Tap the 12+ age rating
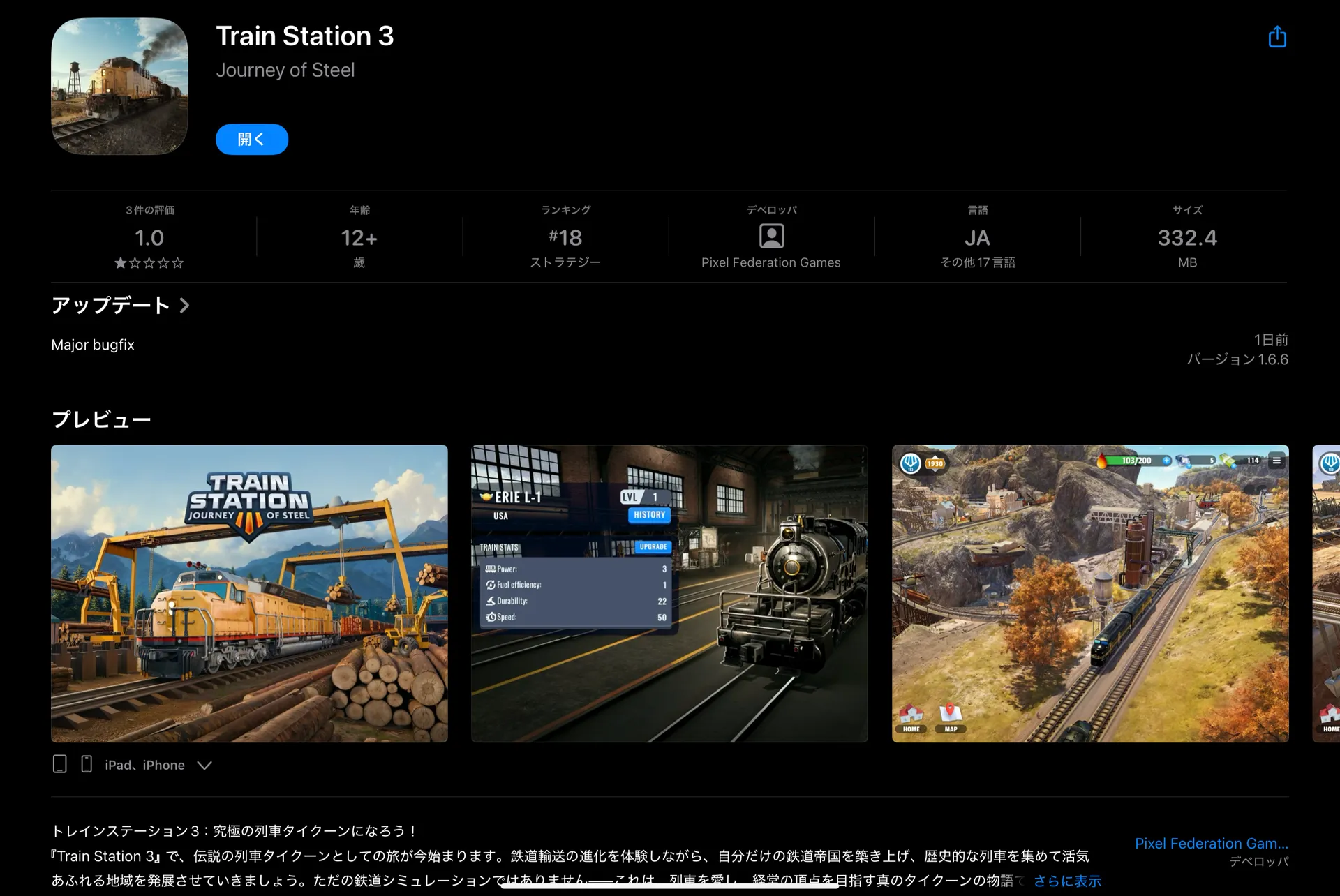 359,238
